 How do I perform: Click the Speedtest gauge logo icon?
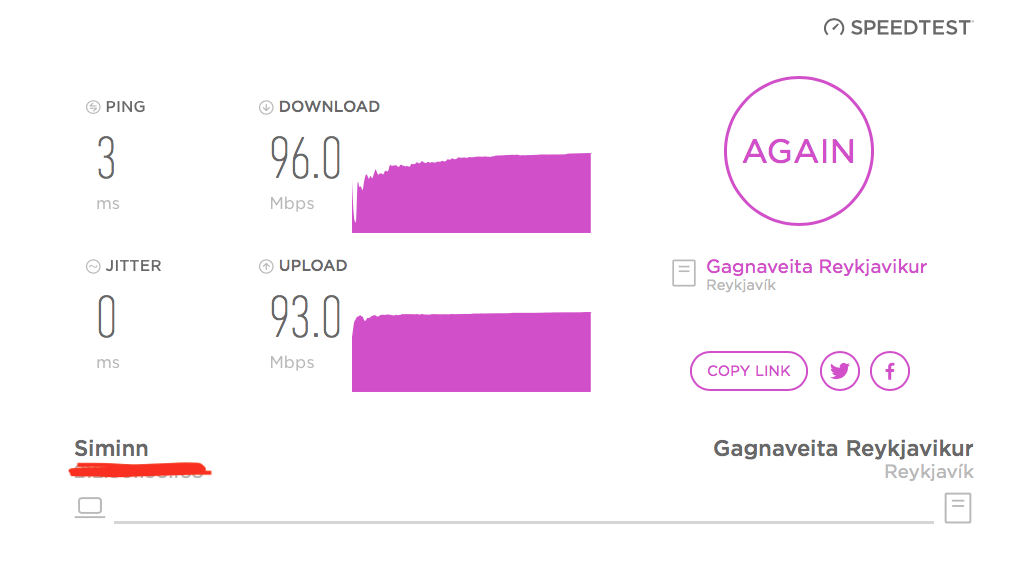(x=834, y=28)
